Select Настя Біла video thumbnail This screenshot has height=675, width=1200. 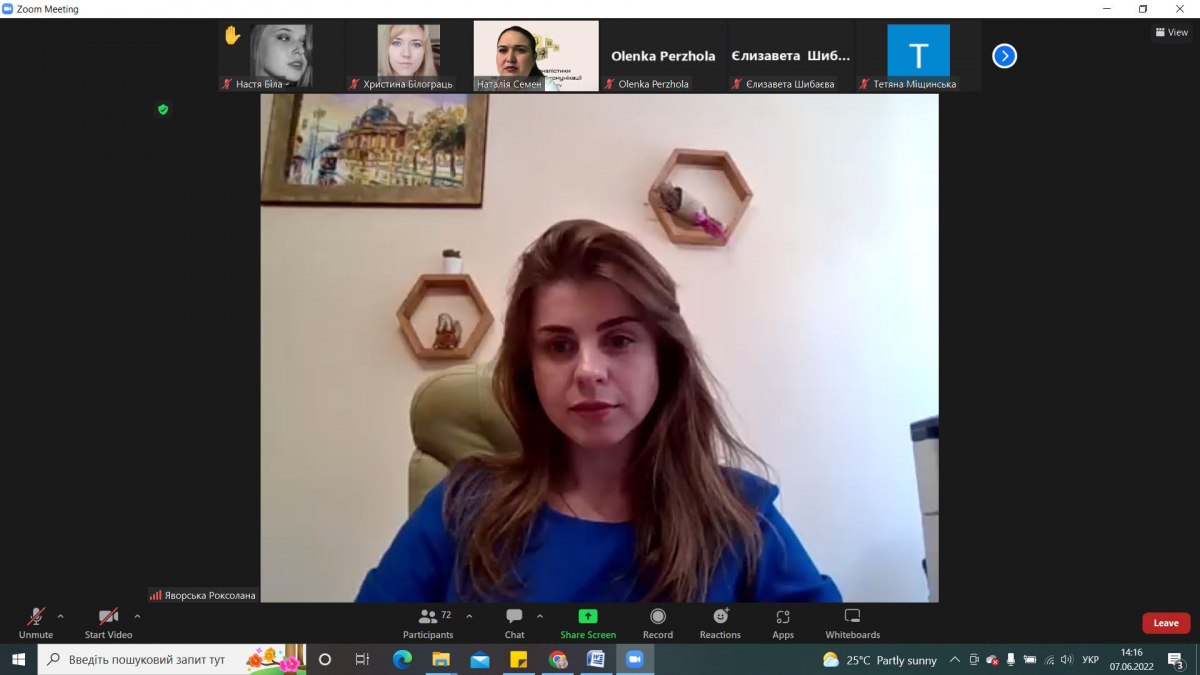pos(281,56)
